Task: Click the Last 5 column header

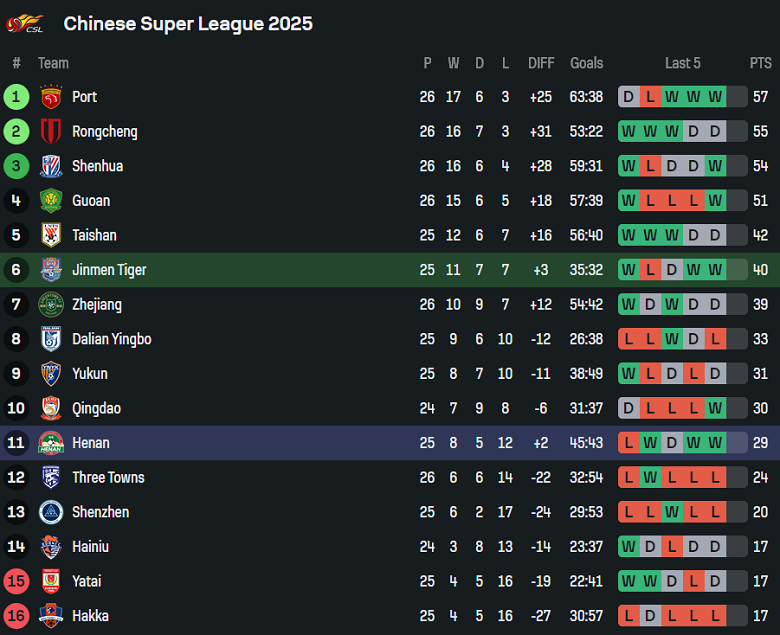Action: [683, 63]
